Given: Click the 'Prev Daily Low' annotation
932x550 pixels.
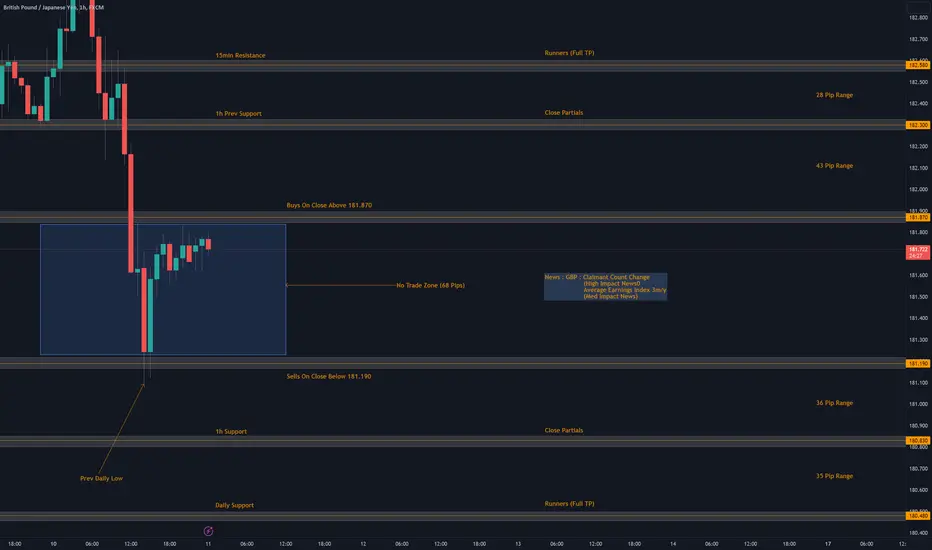Looking at the screenshot, I should [x=101, y=479].
